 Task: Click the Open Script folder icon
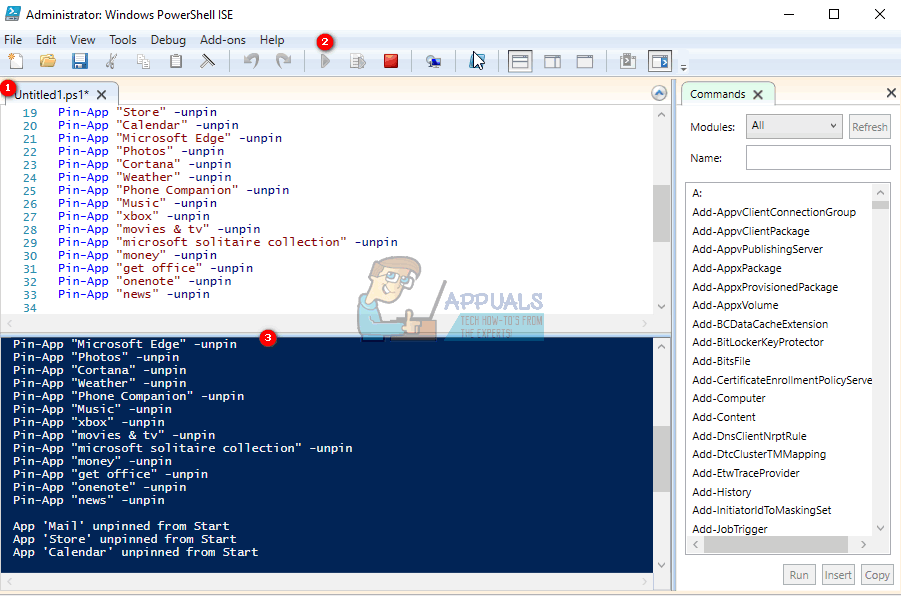(47, 62)
